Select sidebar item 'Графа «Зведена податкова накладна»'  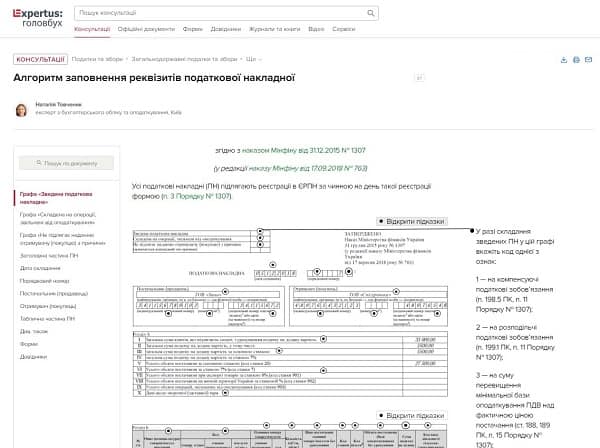click(56, 198)
